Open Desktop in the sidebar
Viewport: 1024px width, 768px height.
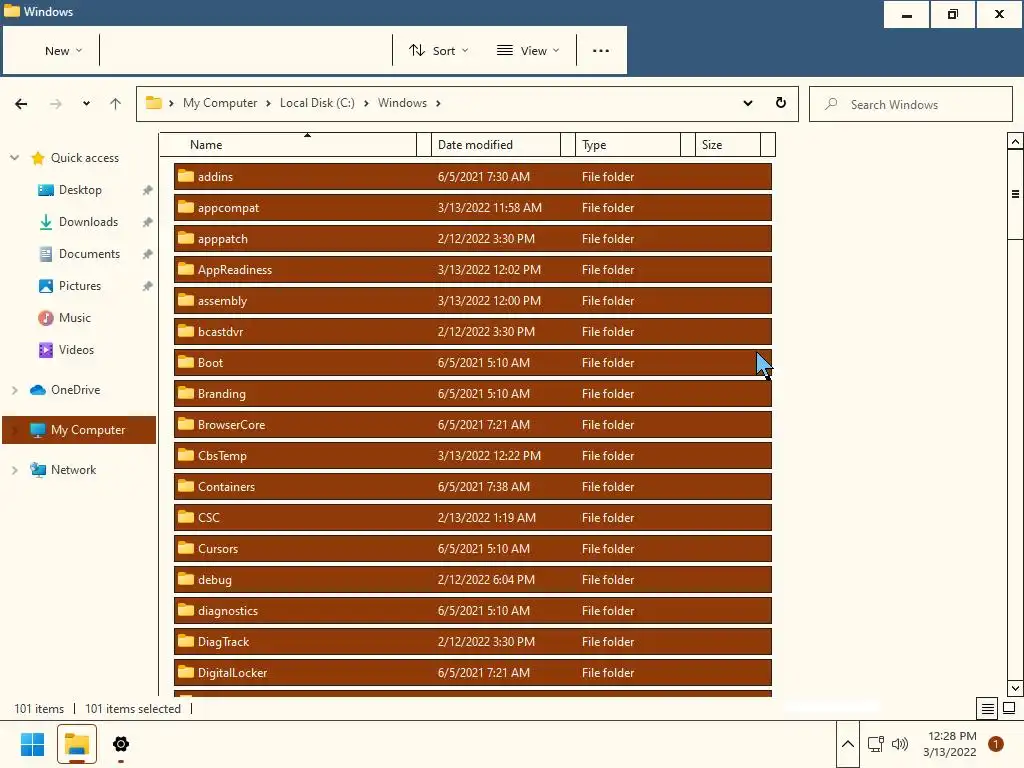tap(80, 189)
